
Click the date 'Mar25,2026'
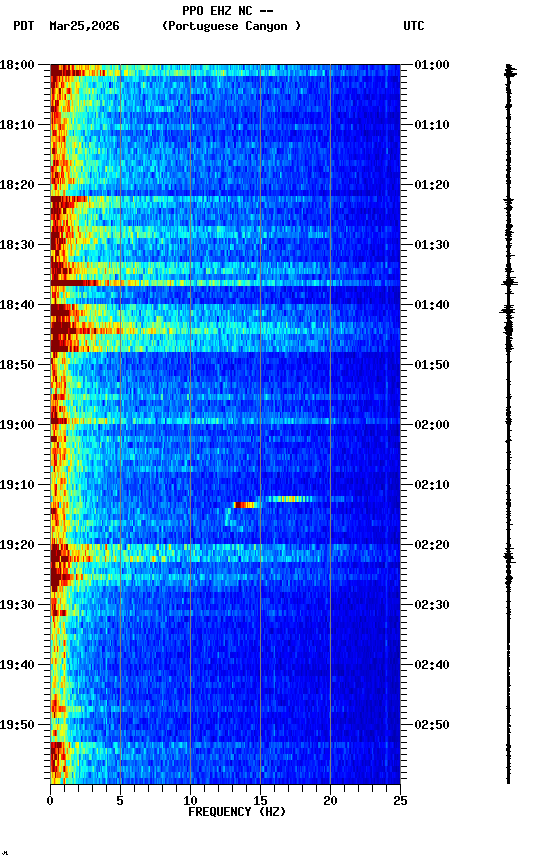pos(84,26)
